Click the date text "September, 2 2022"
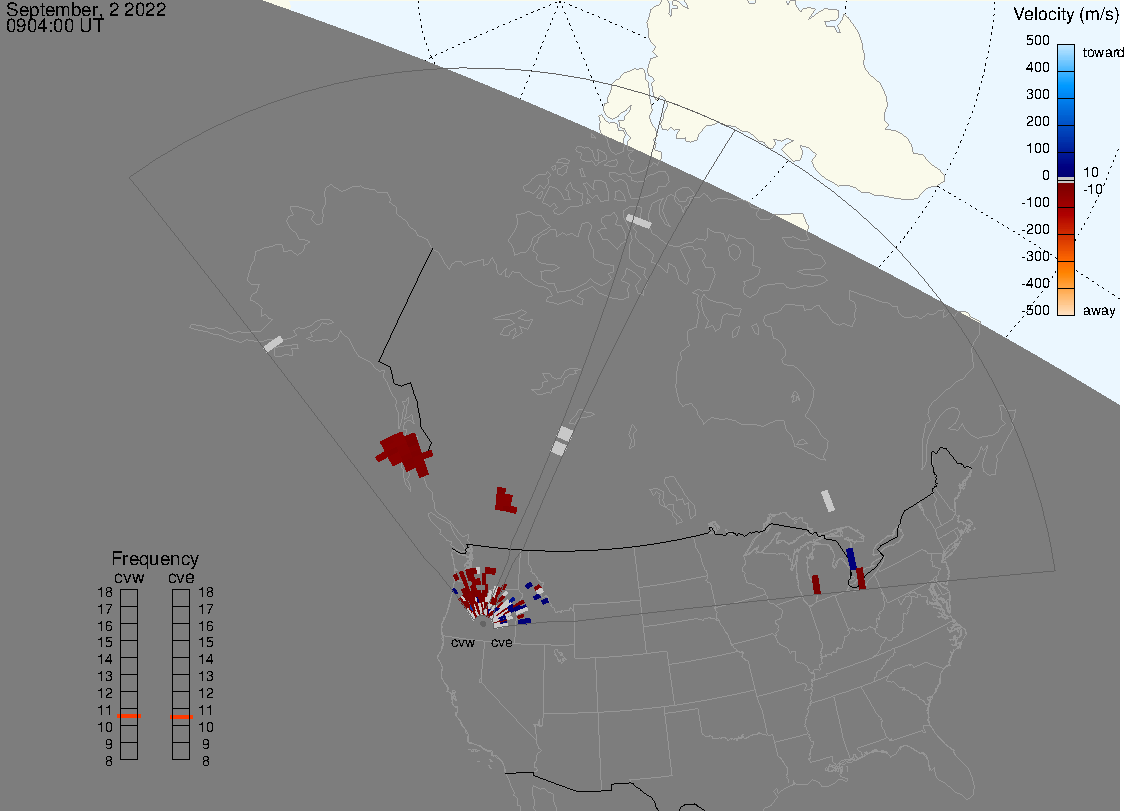The image size is (1124, 811). click(x=86, y=9)
